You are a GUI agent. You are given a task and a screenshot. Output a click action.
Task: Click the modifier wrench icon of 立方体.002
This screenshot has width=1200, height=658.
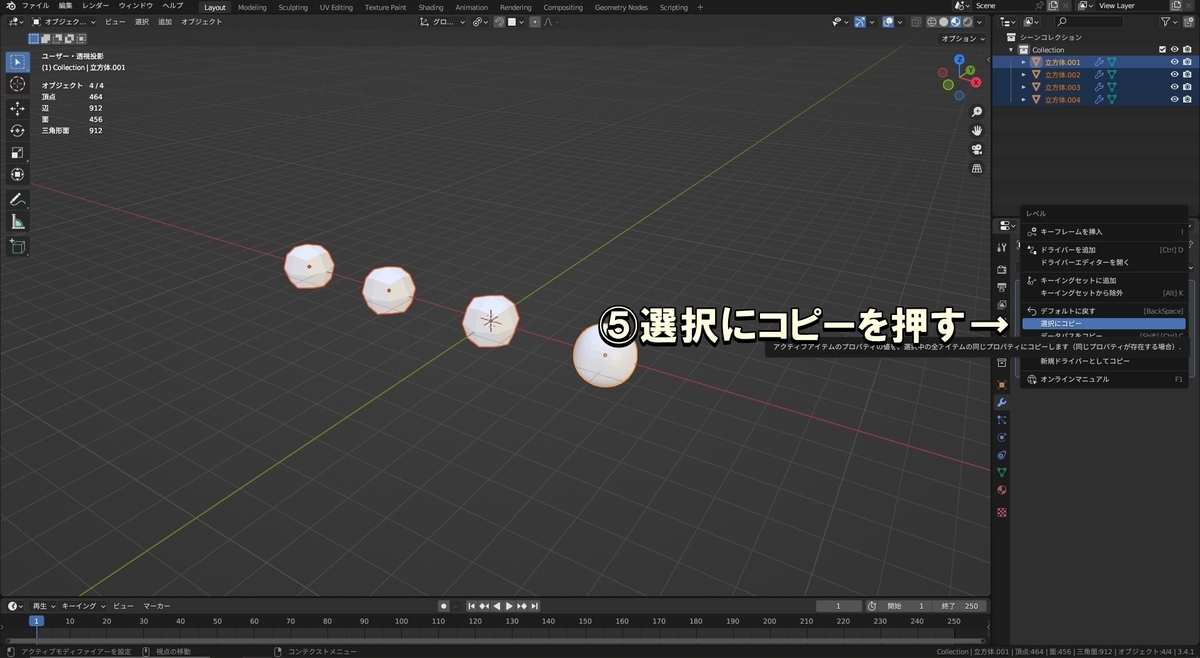click(x=1099, y=75)
